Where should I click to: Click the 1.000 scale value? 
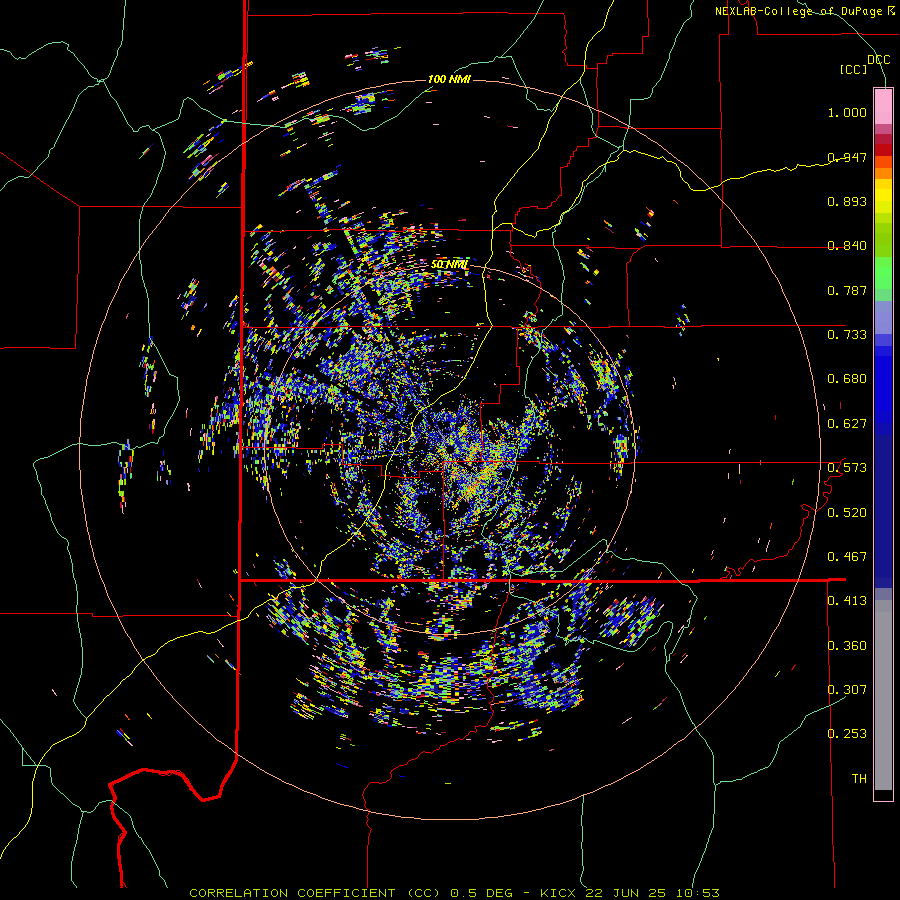click(x=847, y=112)
